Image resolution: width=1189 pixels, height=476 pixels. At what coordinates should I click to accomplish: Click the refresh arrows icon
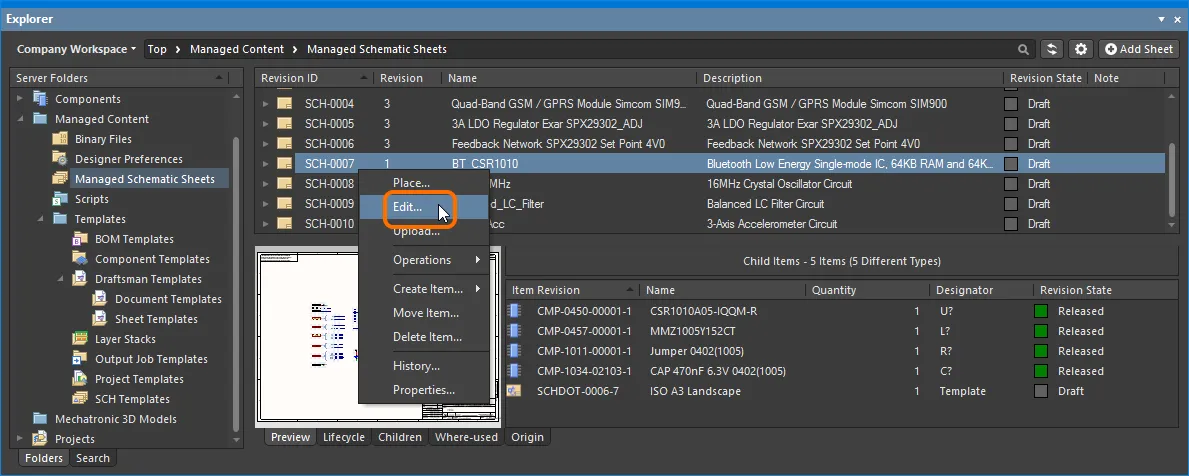[x=1051, y=49]
